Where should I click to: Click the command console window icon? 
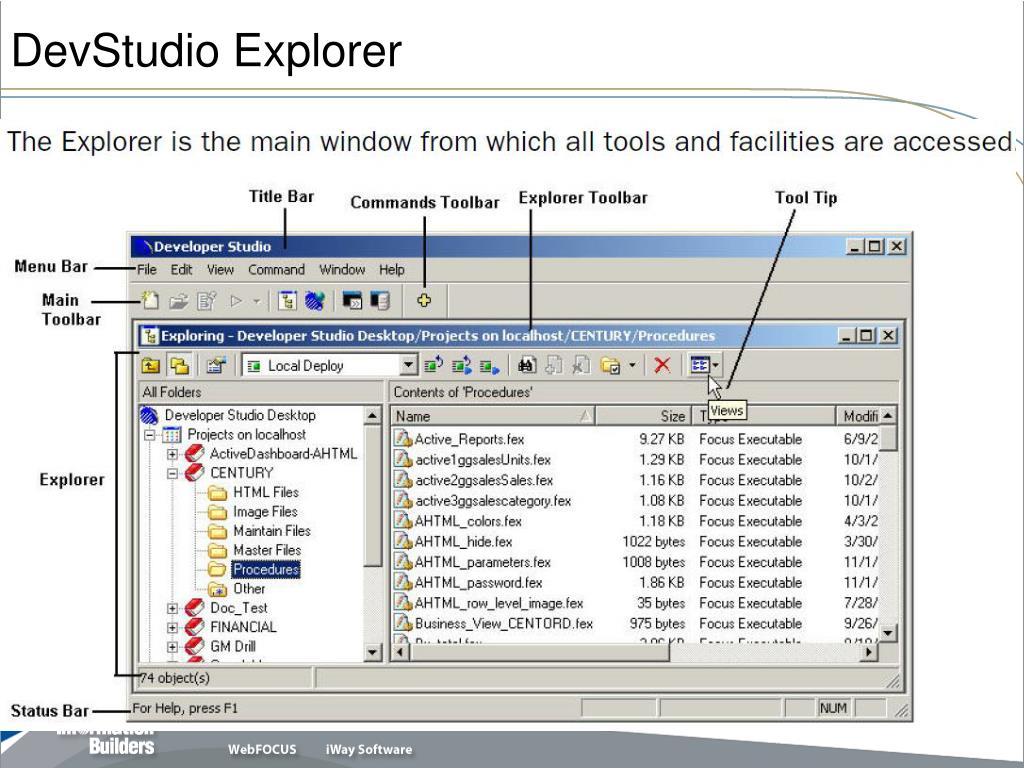pos(352,300)
